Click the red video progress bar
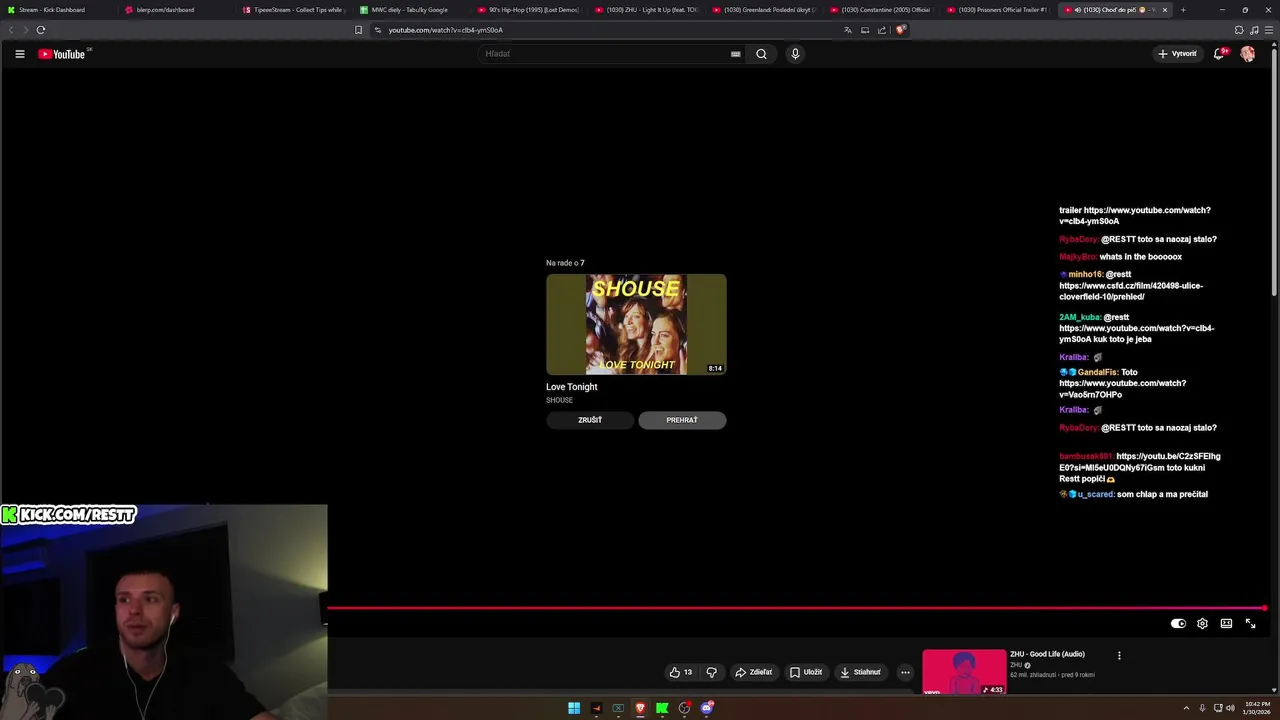This screenshot has width=1280, height=720. pyautogui.click(x=796, y=607)
